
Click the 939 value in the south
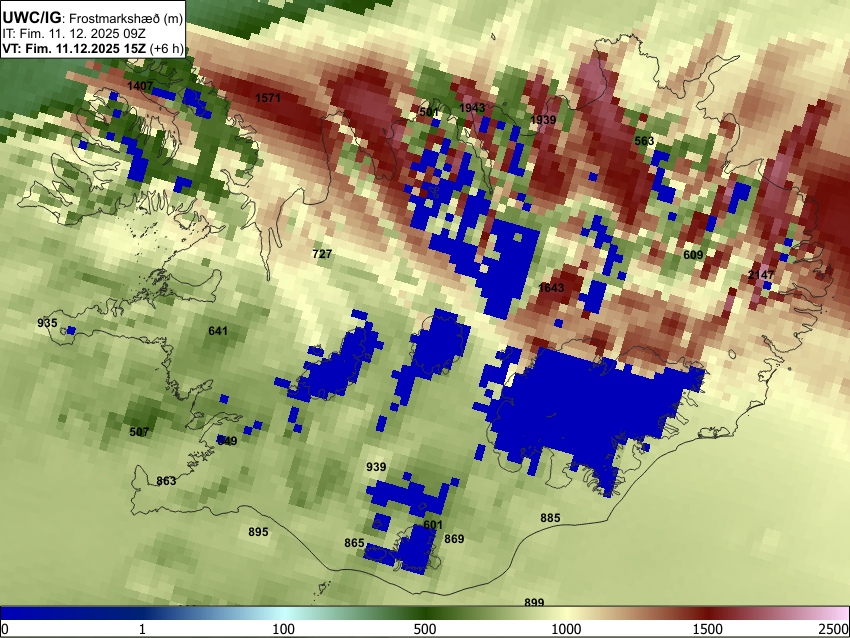tap(376, 467)
